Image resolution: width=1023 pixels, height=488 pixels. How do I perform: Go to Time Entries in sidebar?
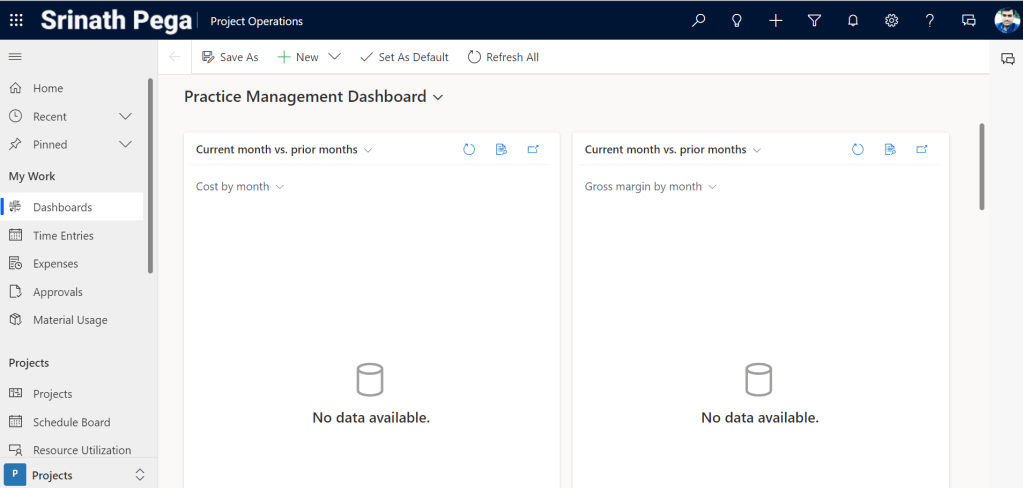click(x=63, y=236)
